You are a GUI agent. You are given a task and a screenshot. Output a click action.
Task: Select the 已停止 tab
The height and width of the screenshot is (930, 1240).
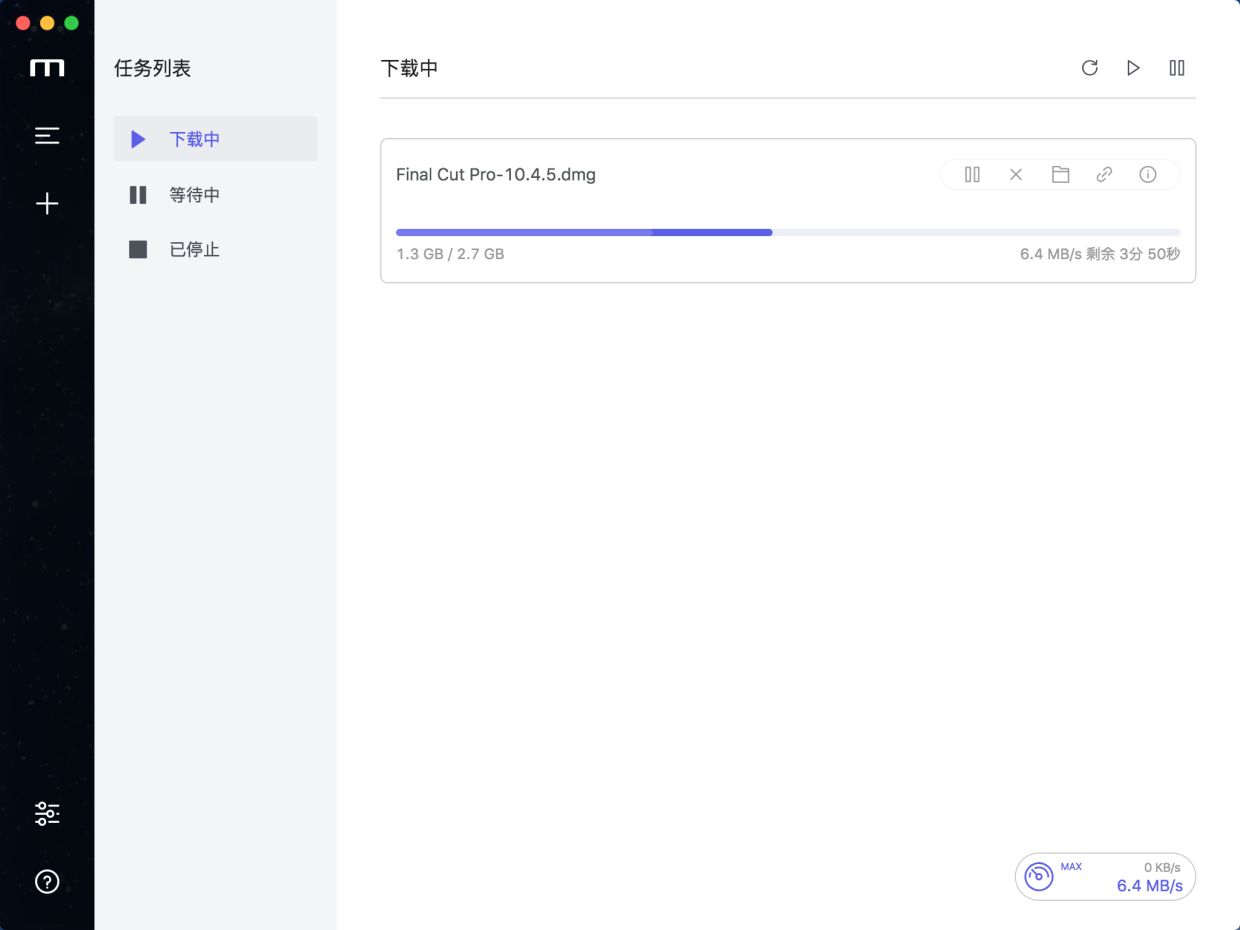[x=215, y=249]
